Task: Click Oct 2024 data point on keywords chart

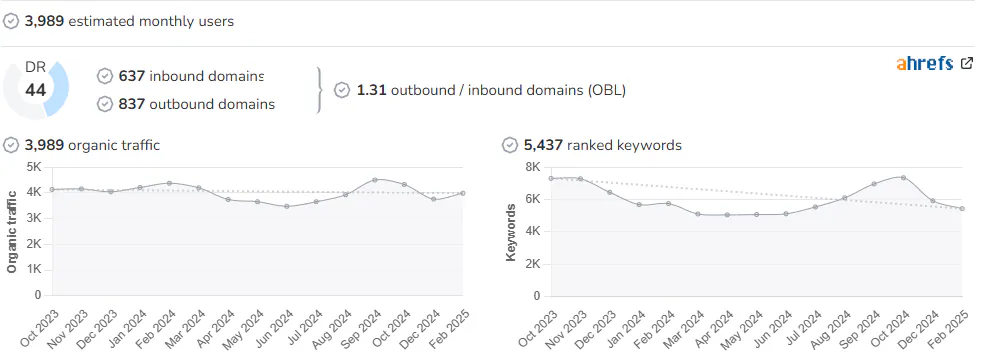Action: click(903, 178)
